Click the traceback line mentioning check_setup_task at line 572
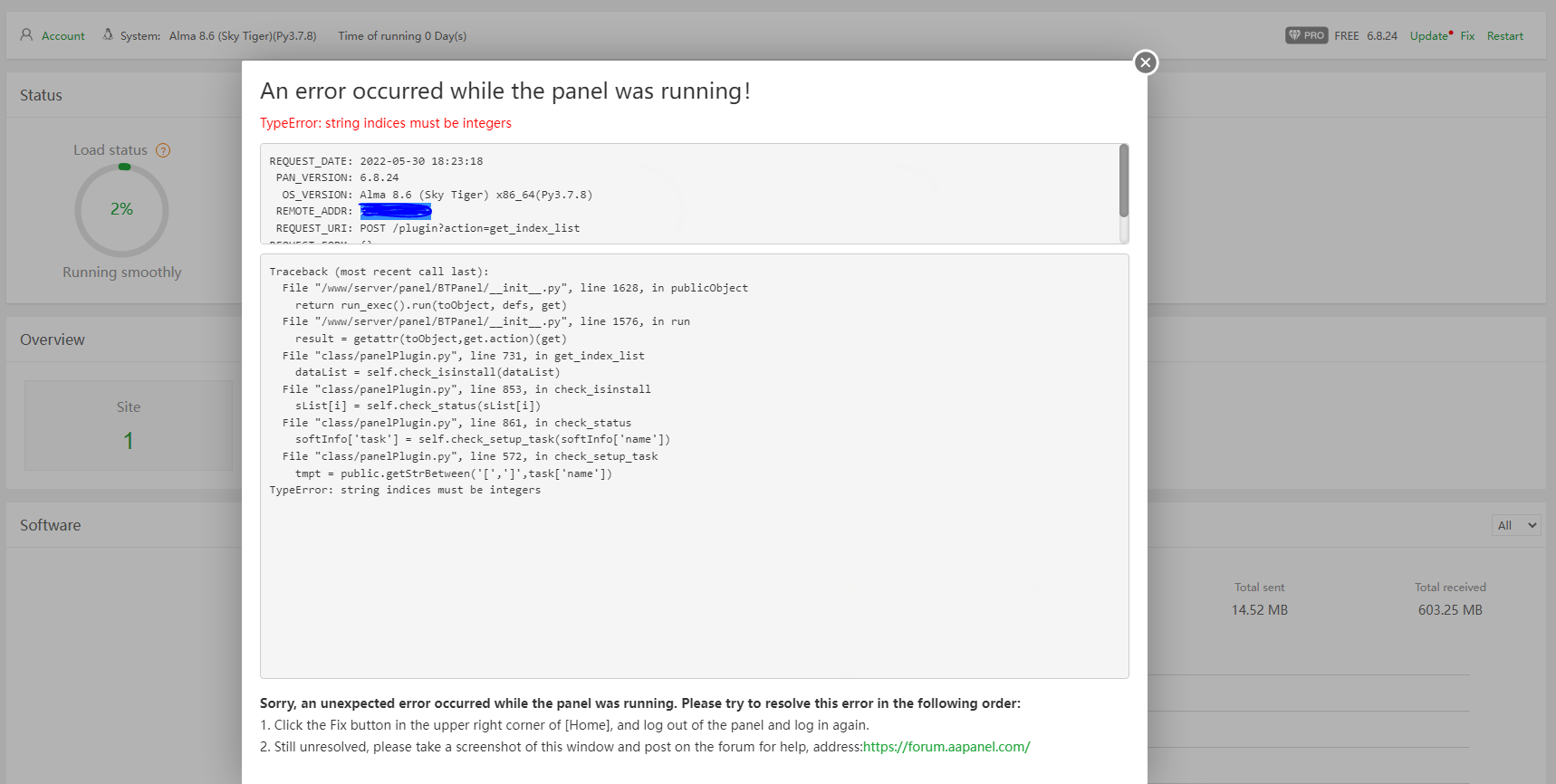The height and width of the screenshot is (784, 1556). pyautogui.click(x=470, y=456)
